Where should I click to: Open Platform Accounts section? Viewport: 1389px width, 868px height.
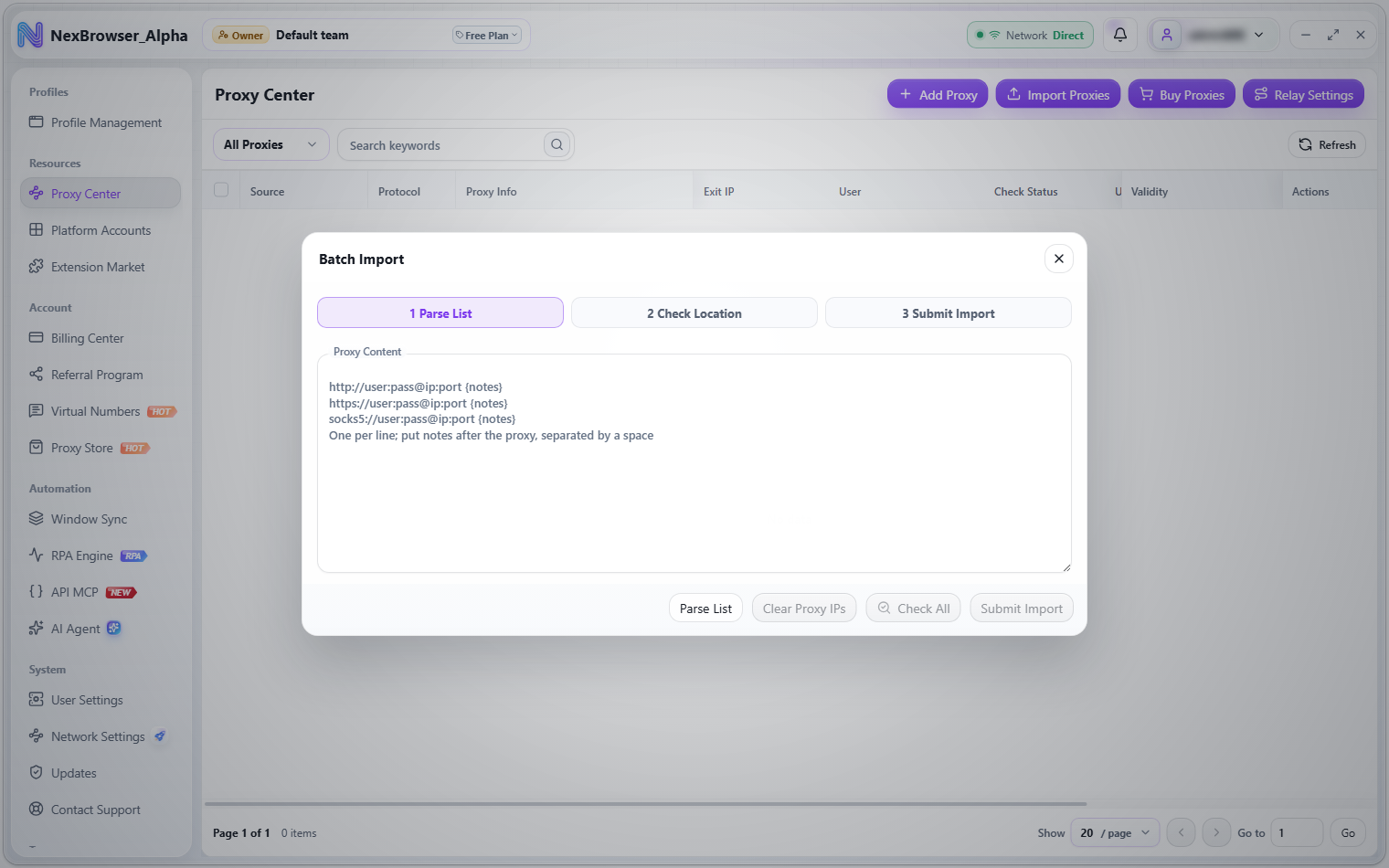point(101,230)
